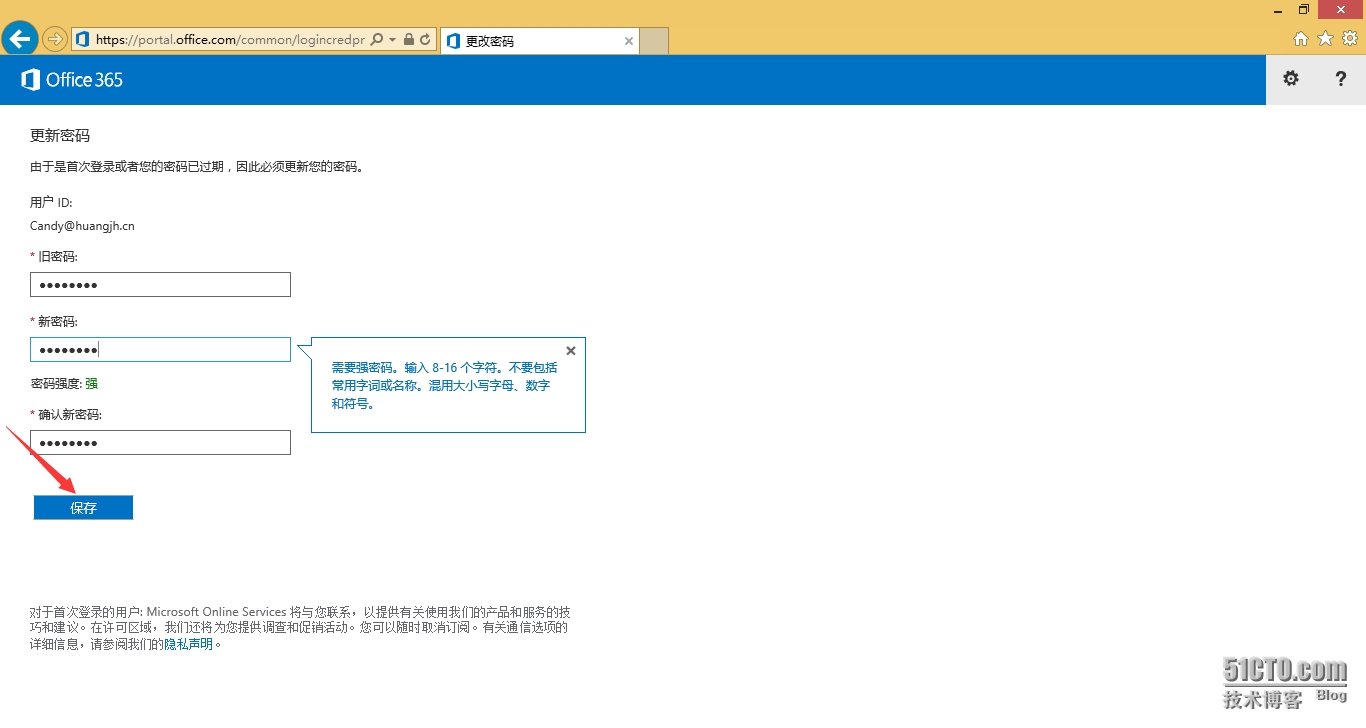Close the 更改密码 tab
The height and width of the screenshot is (728, 1366).
coord(629,41)
